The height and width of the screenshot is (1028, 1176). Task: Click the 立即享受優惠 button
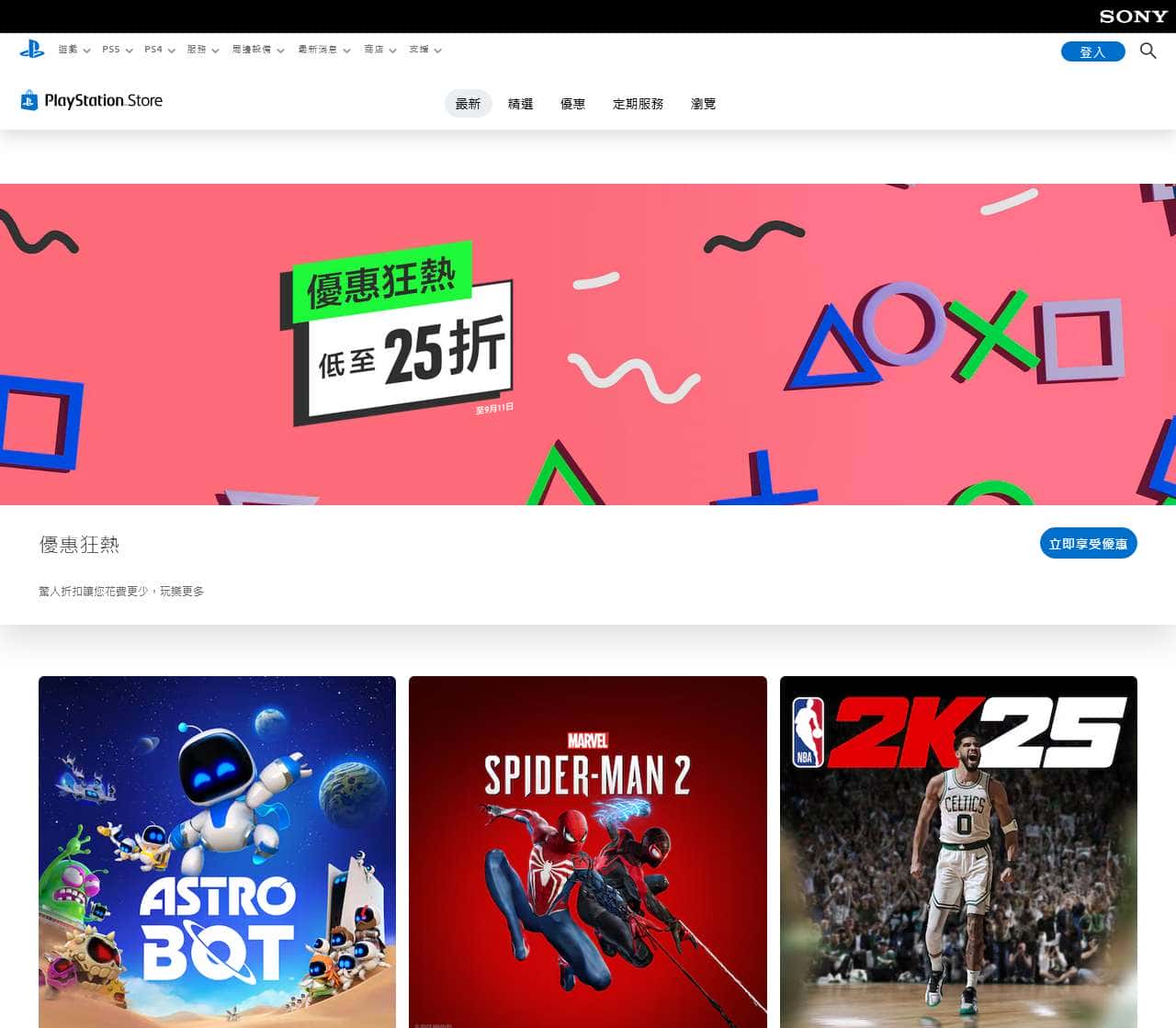point(1089,543)
